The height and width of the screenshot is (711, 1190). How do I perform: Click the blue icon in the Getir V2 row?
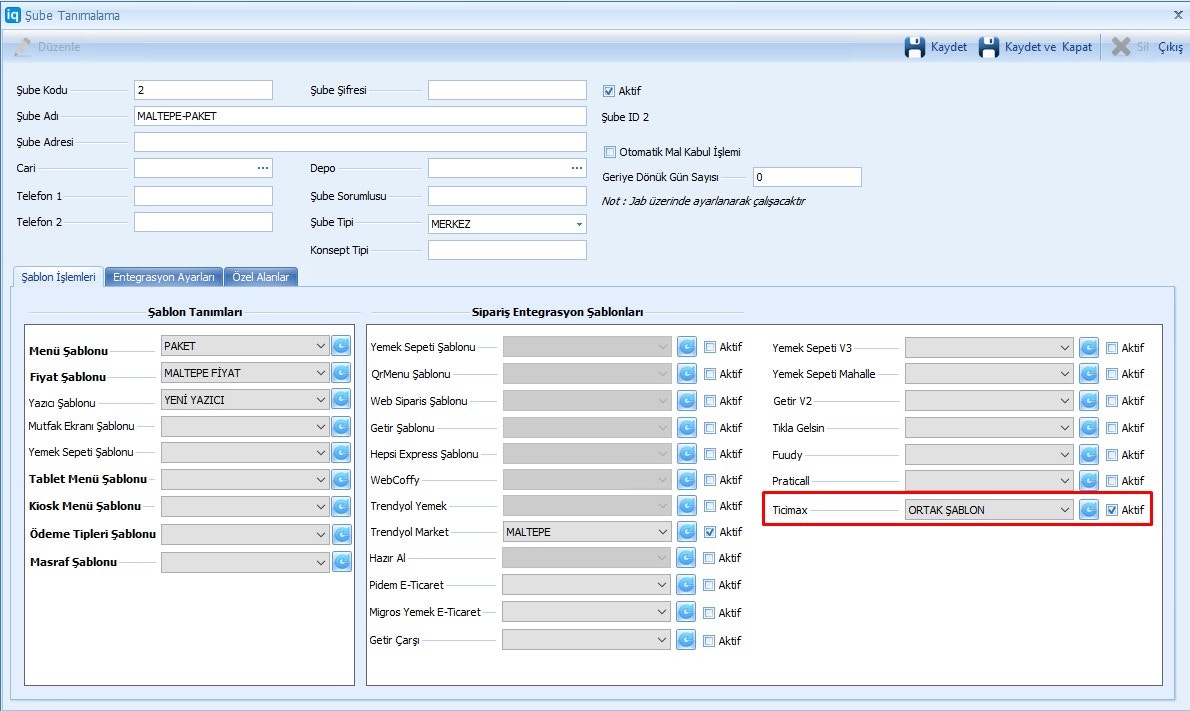[x=1089, y=401]
